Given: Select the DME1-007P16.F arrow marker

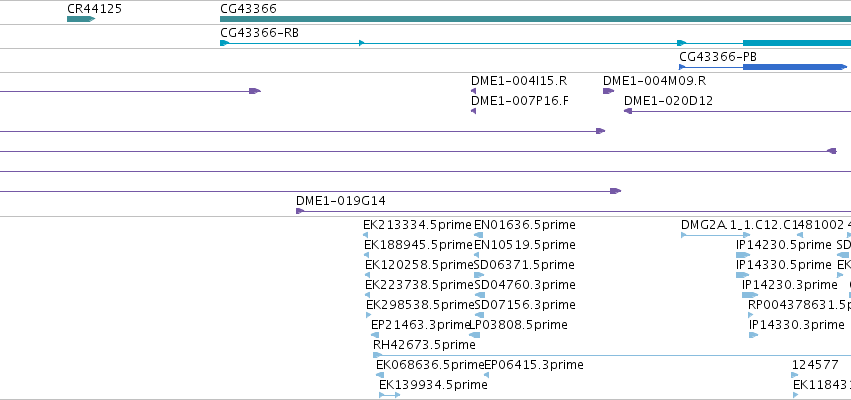Looking at the screenshot, I should click(474, 111).
